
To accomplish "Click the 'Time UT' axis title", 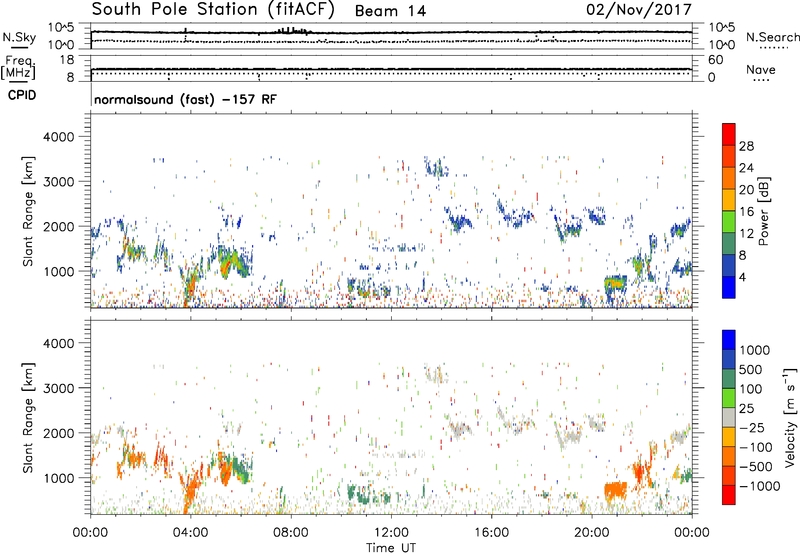I will point(391,547).
